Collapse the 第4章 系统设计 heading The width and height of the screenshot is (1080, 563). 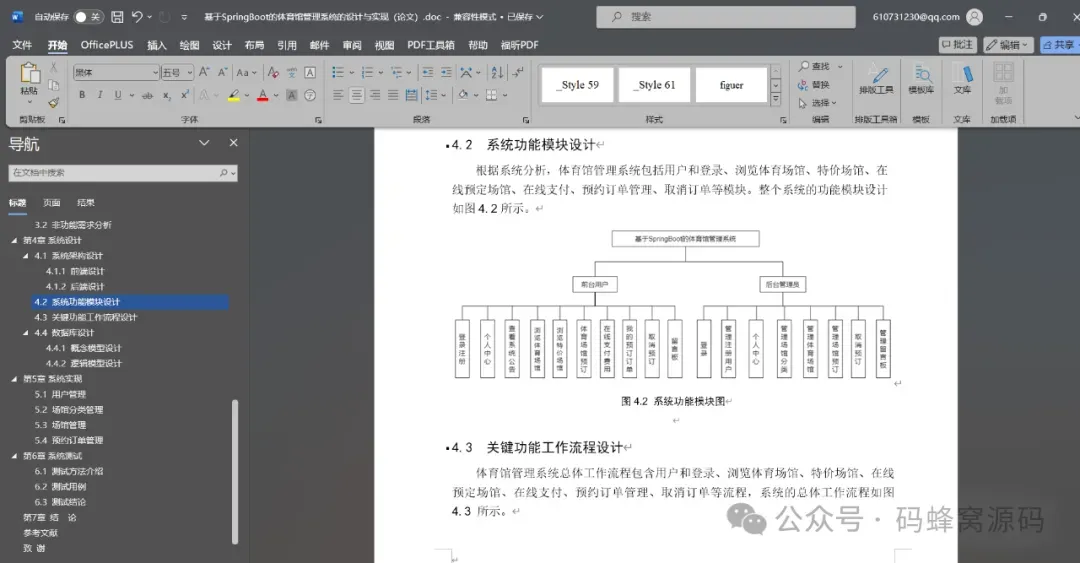14,240
